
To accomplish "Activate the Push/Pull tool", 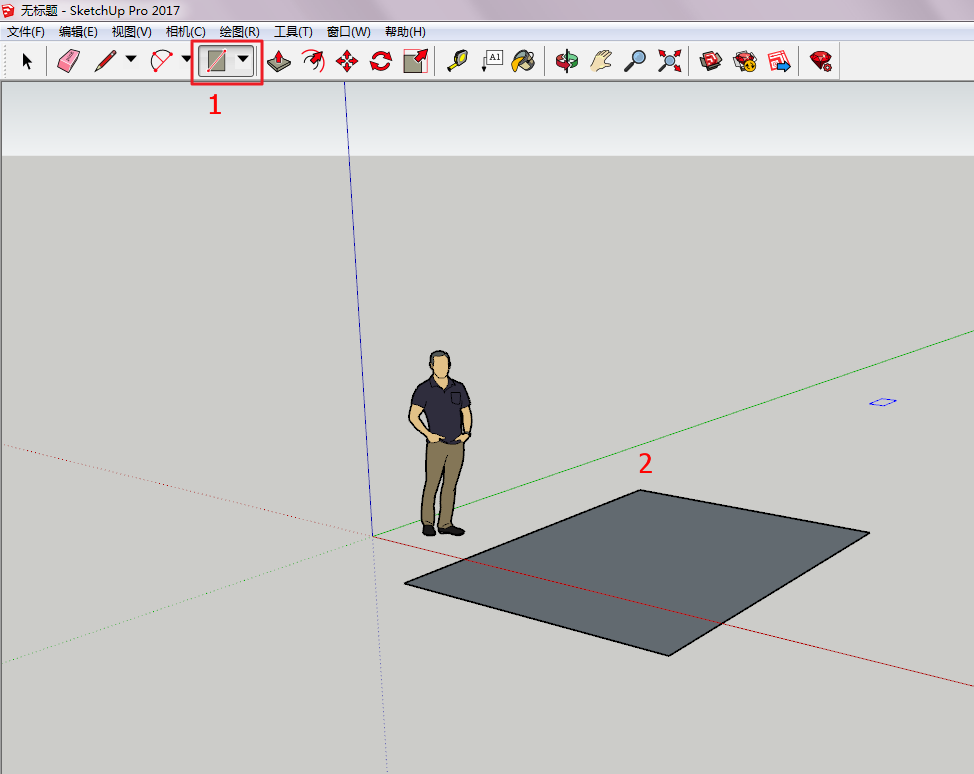I will (279, 62).
